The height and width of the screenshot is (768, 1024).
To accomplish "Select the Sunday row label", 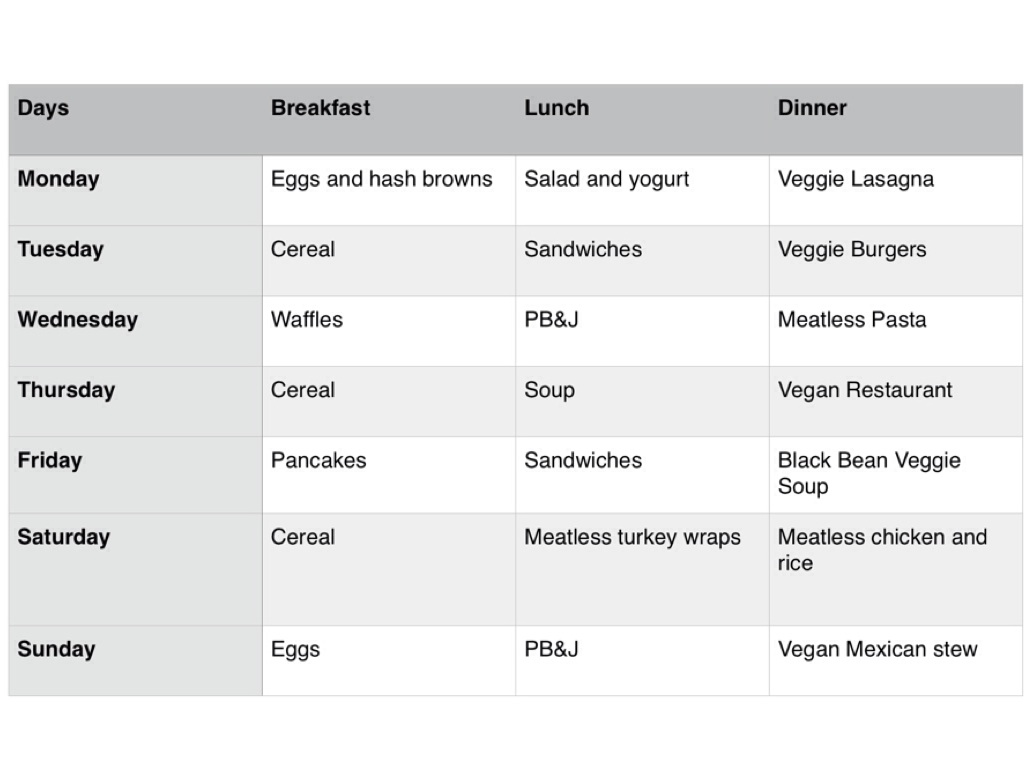I will coord(57,649).
